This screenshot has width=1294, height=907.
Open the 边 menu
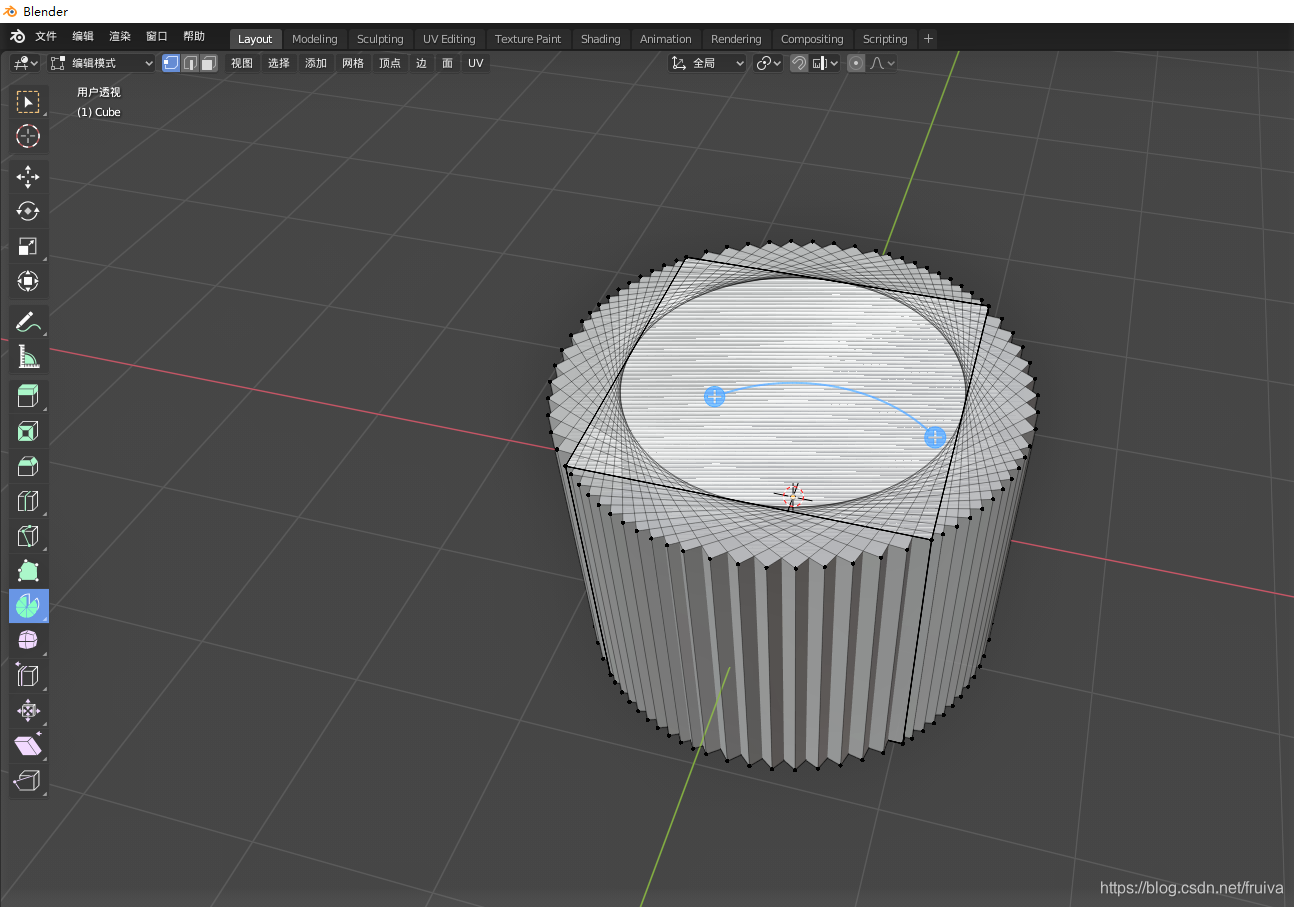[x=421, y=63]
